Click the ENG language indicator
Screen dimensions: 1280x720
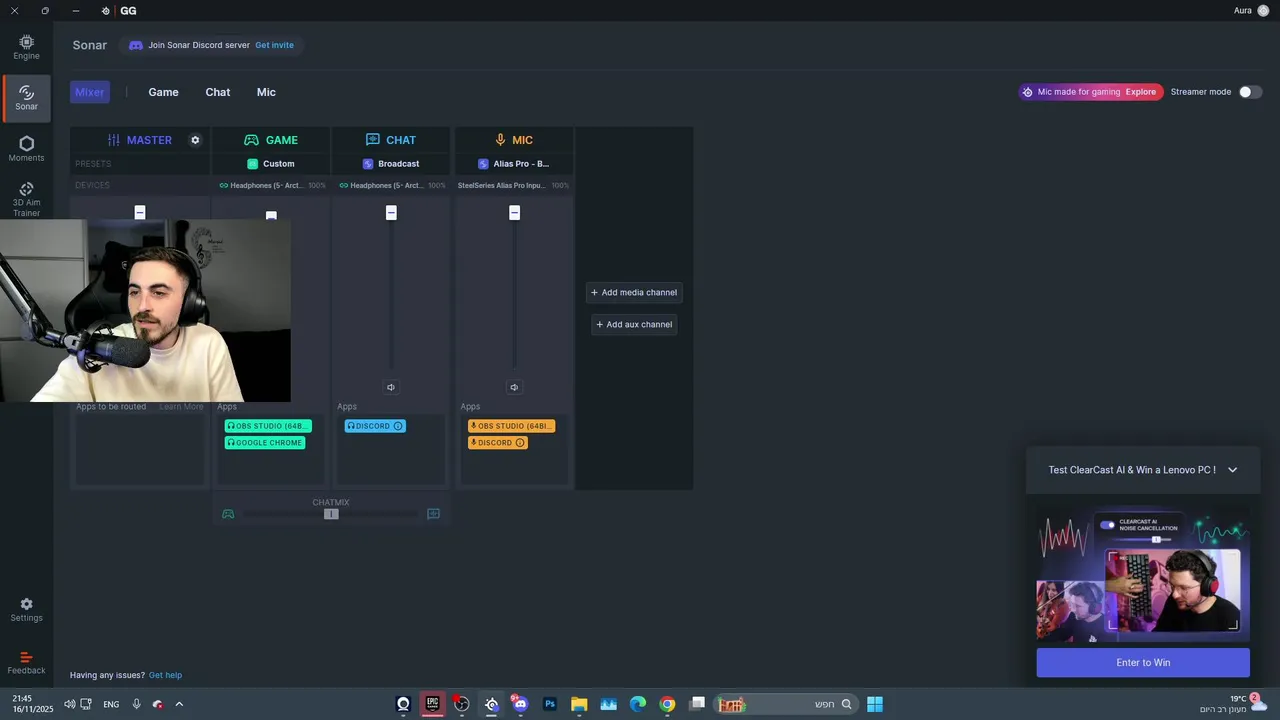pos(111,704)
